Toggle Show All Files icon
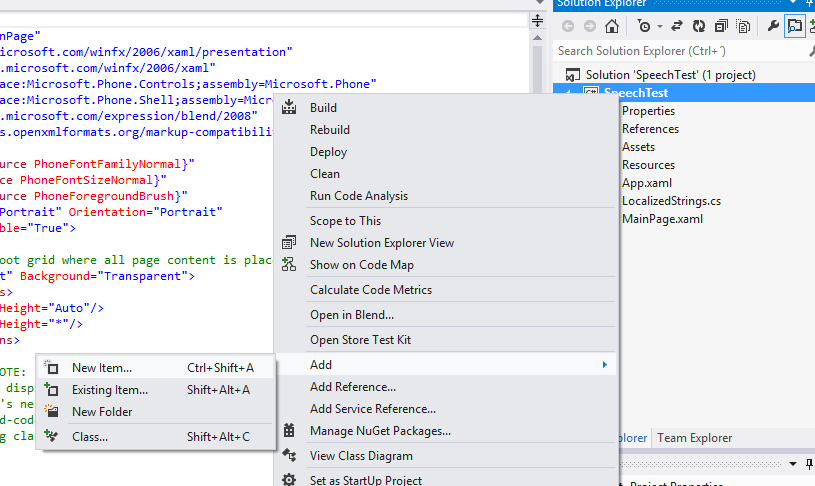 743,26
